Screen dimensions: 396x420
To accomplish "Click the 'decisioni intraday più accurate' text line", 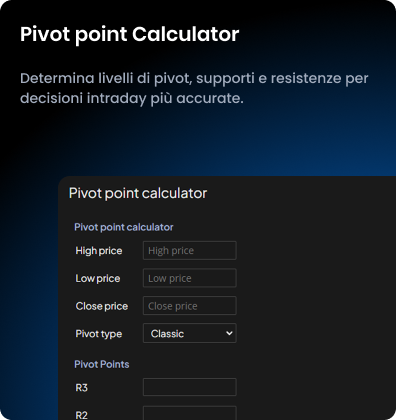I will tap(132, 99).
